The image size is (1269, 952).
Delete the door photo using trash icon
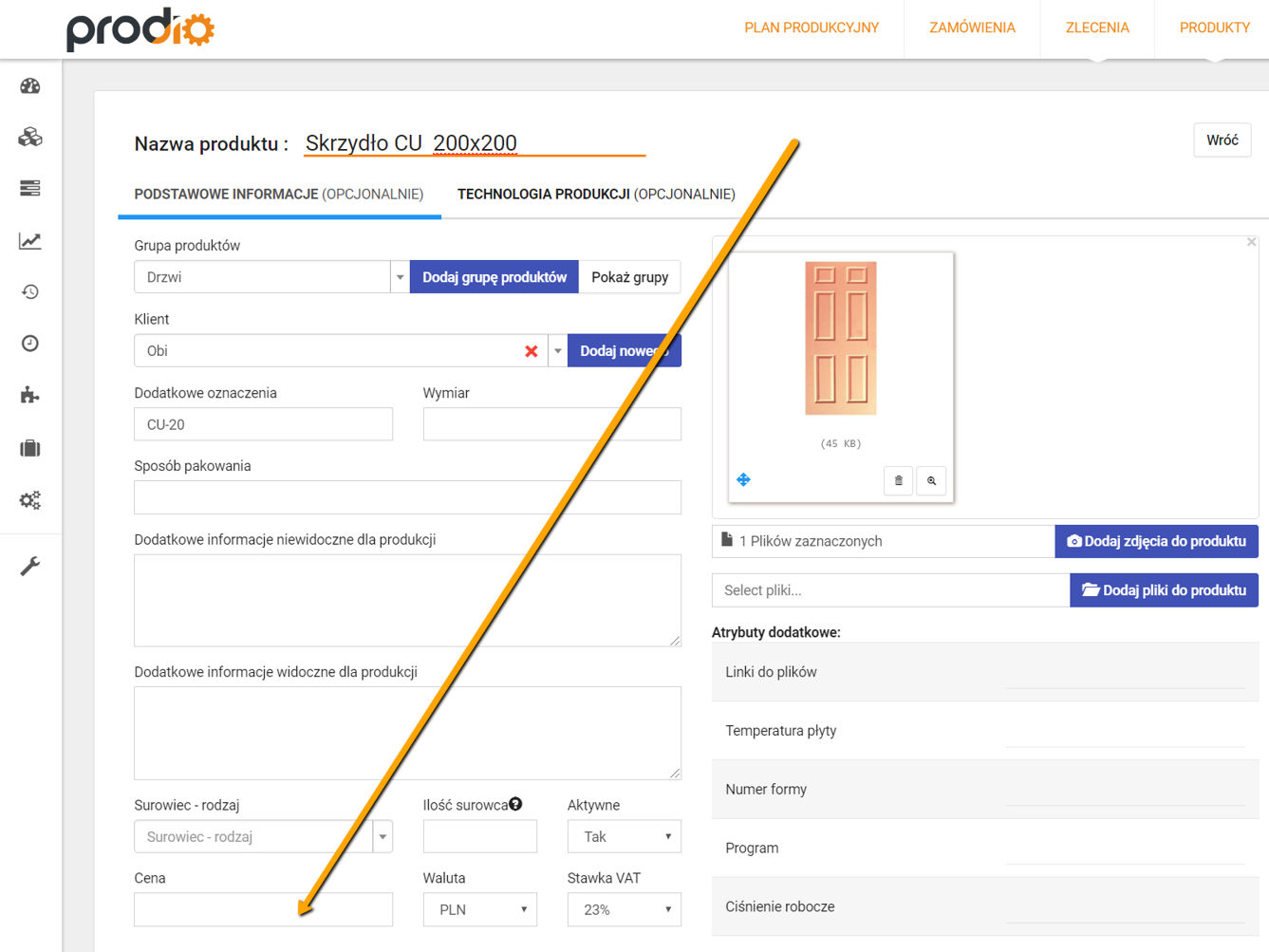[x=898, y=480]
